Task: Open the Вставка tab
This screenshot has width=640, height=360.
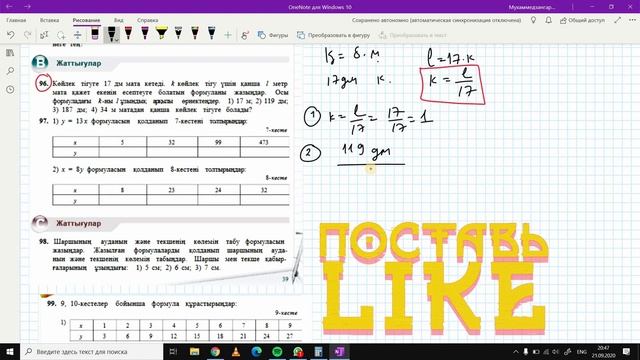Action: 49,20
